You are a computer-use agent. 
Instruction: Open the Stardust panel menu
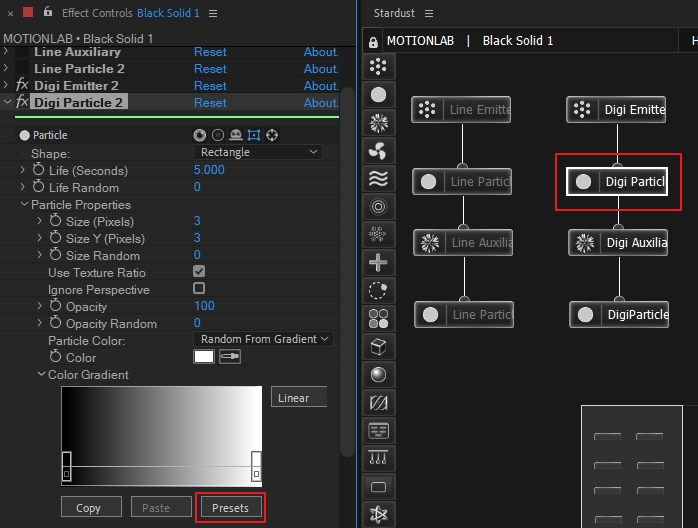pos(429,13)
